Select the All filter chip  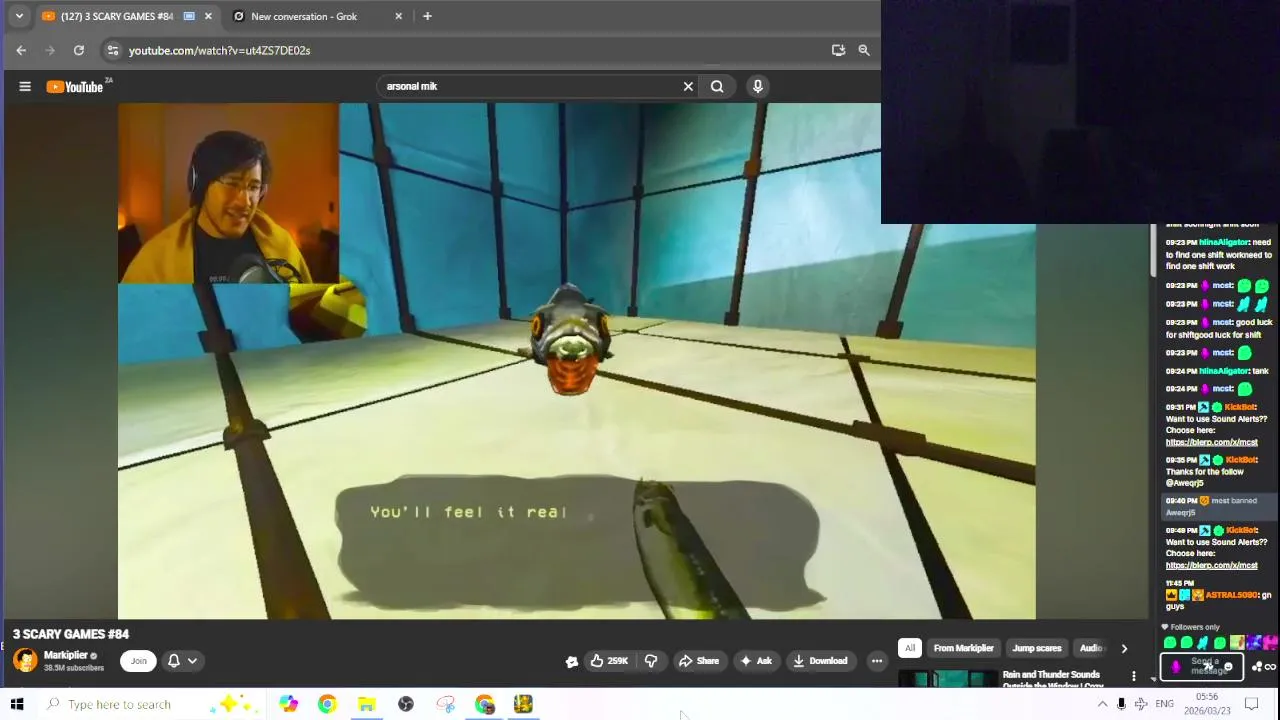pyautogui.click(x=909, y=648)
